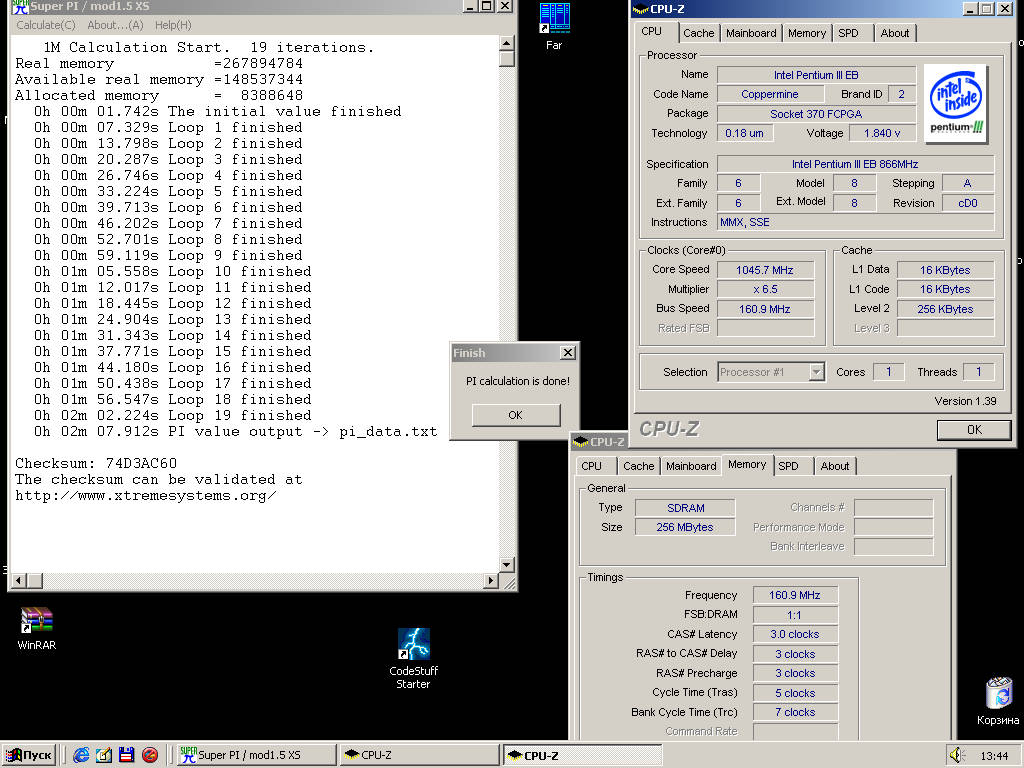Click the volume speaker tray icon
The height and width of the screenshot is (768, 1024).
click(x=956, y=755)
